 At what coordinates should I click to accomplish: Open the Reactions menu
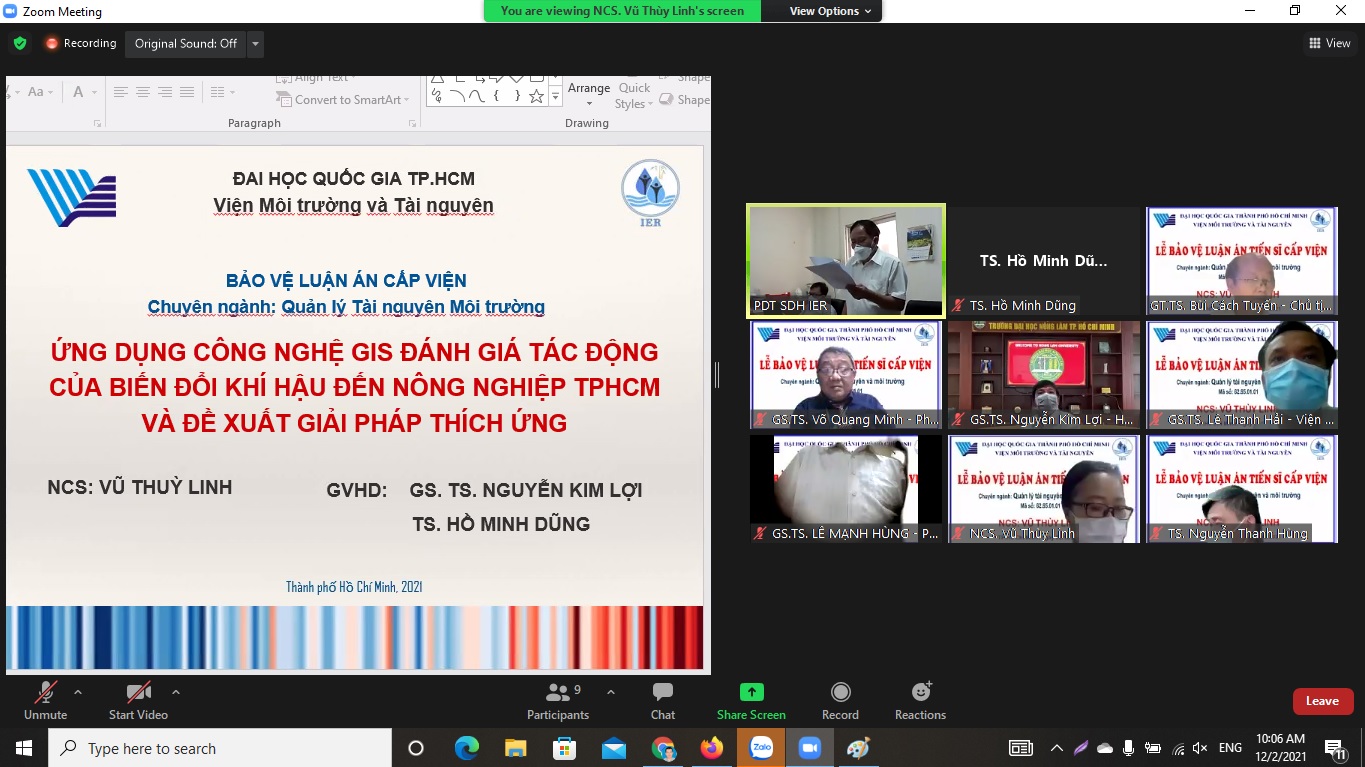tap(920, 693)
